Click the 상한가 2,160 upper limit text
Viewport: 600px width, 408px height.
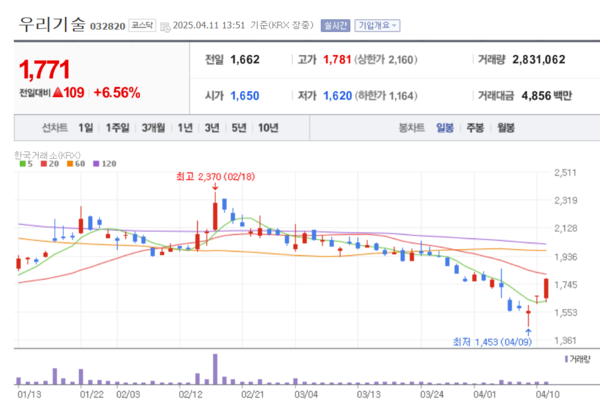[x=386, y=60]
